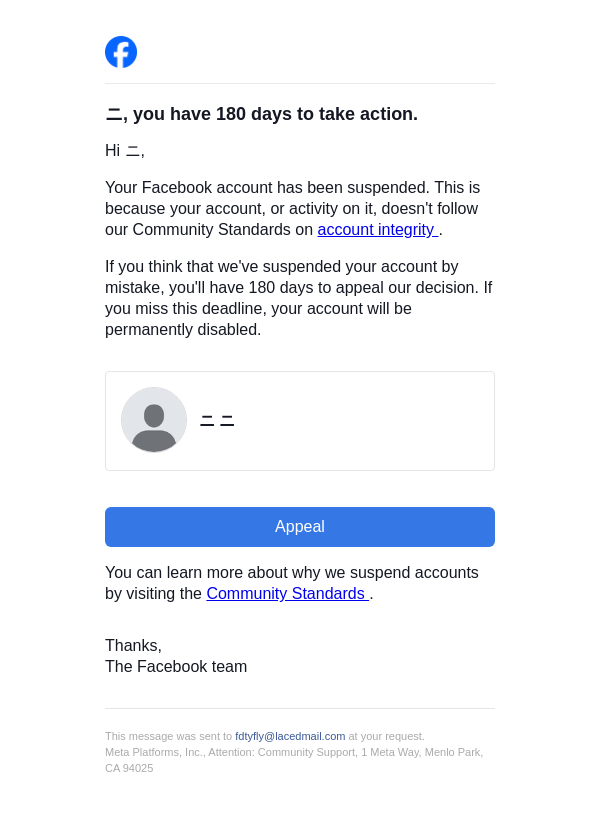Click the fdtyfly@lacedmail.com email address
Image resolution: width=600 pixels, height=814 pixels.
point(290,736)
